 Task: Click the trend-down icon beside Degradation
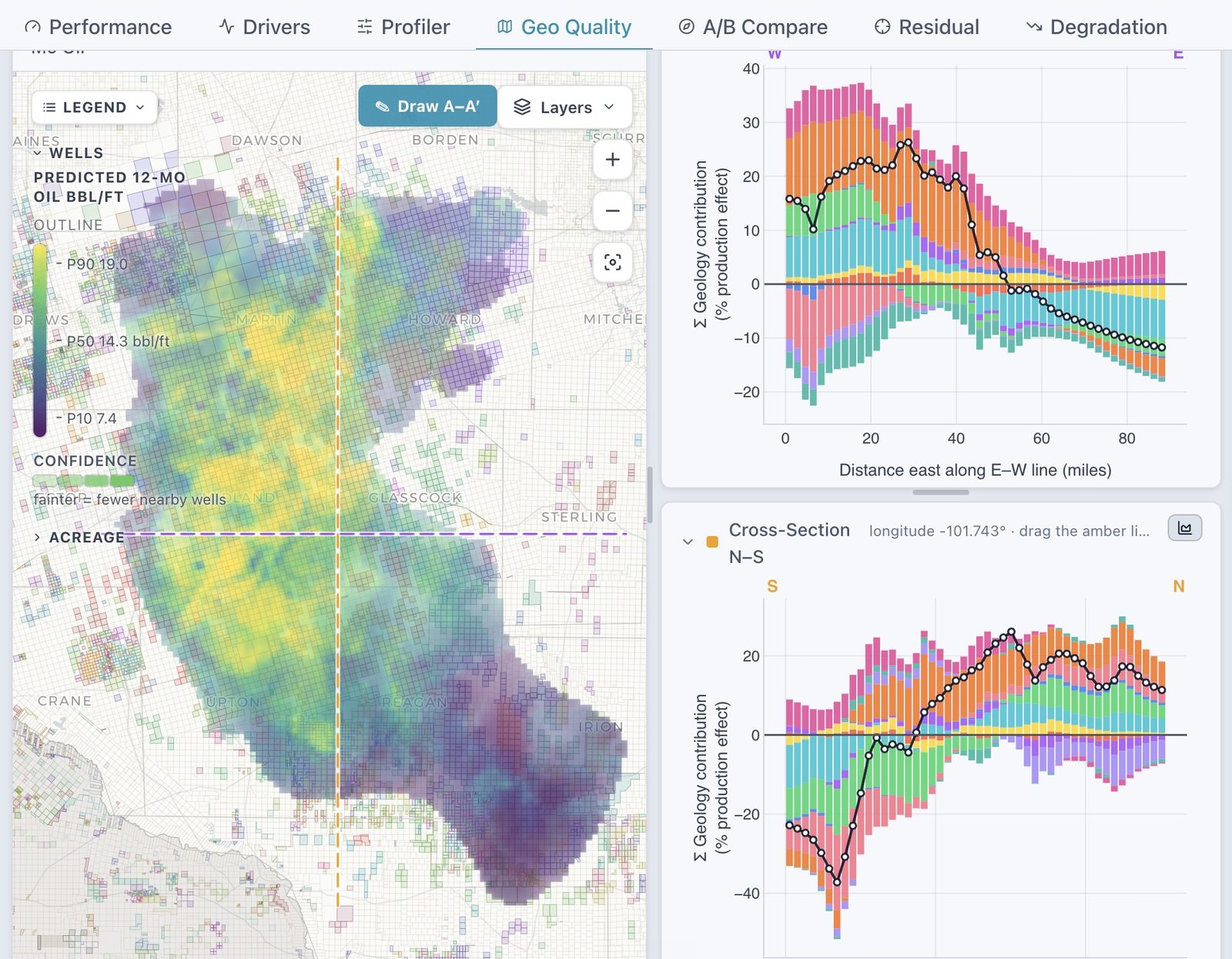point(1034,27)
